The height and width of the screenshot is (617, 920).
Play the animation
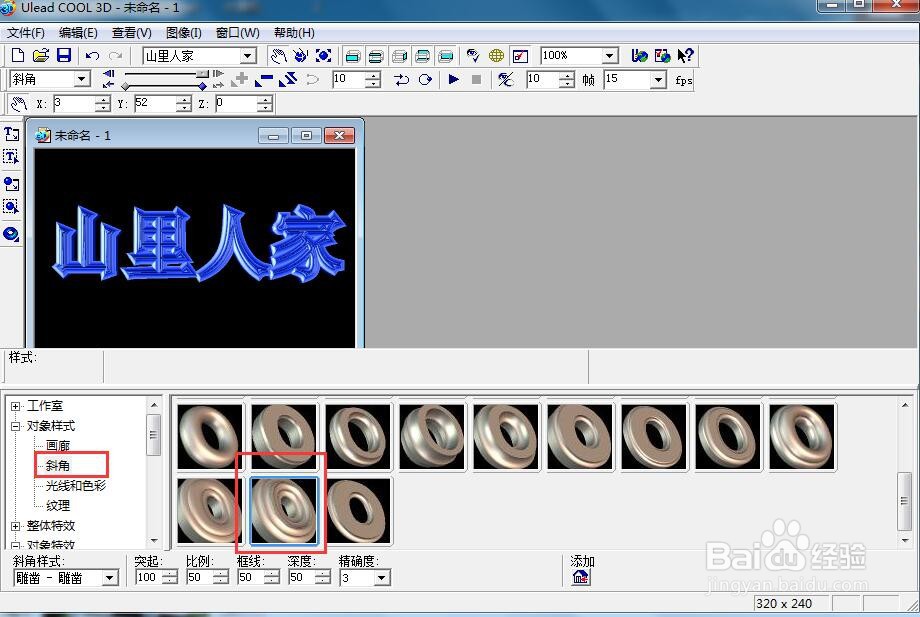coord(453,79)
